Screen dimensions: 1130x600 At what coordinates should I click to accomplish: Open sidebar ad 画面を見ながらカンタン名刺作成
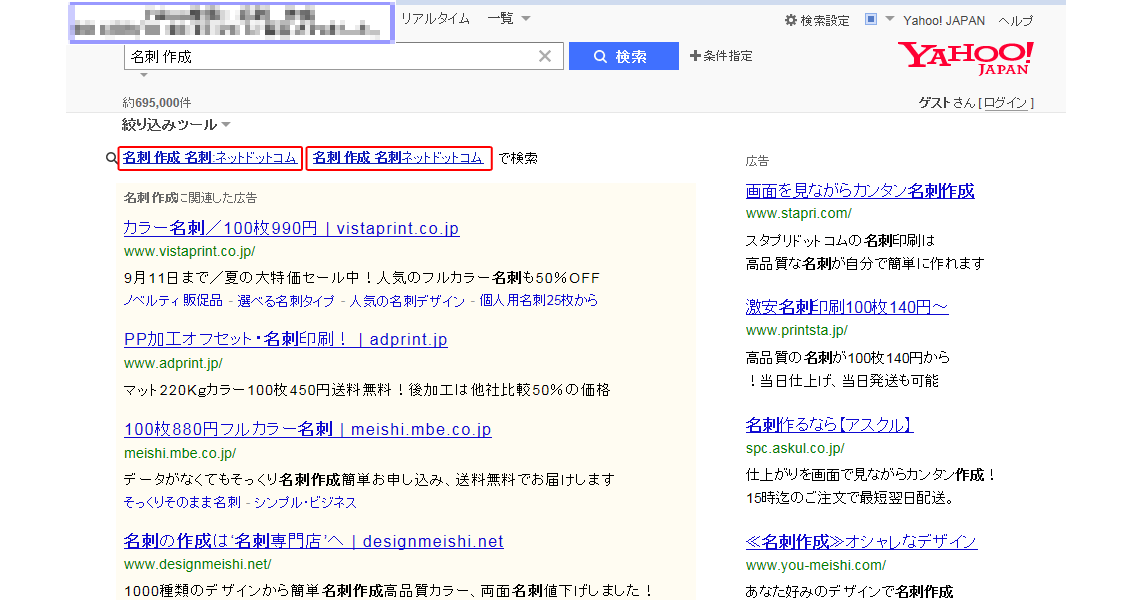[x=860, y=190]
